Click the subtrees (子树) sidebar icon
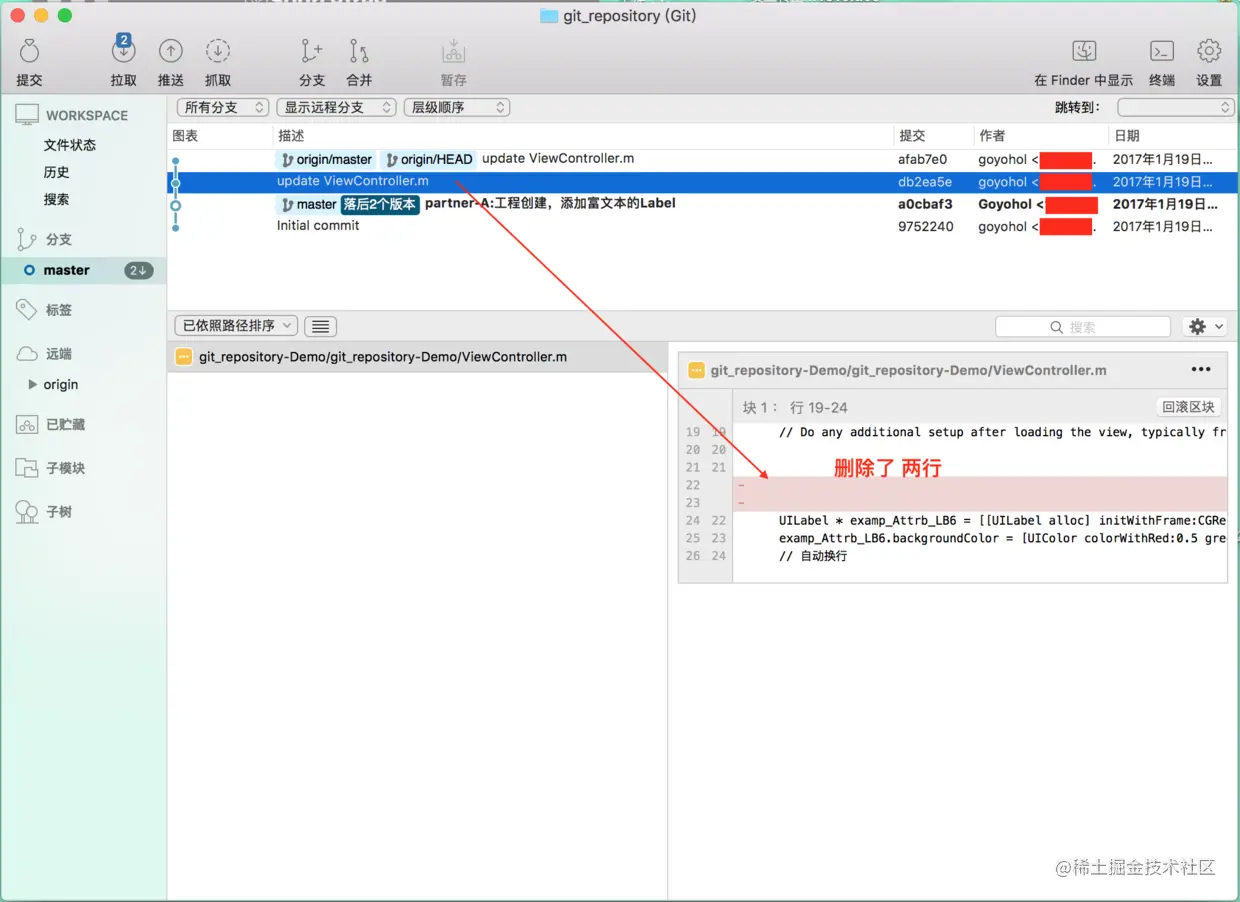Image resolution: width=1240 pixels, height=902 pixels. (27, 512)
